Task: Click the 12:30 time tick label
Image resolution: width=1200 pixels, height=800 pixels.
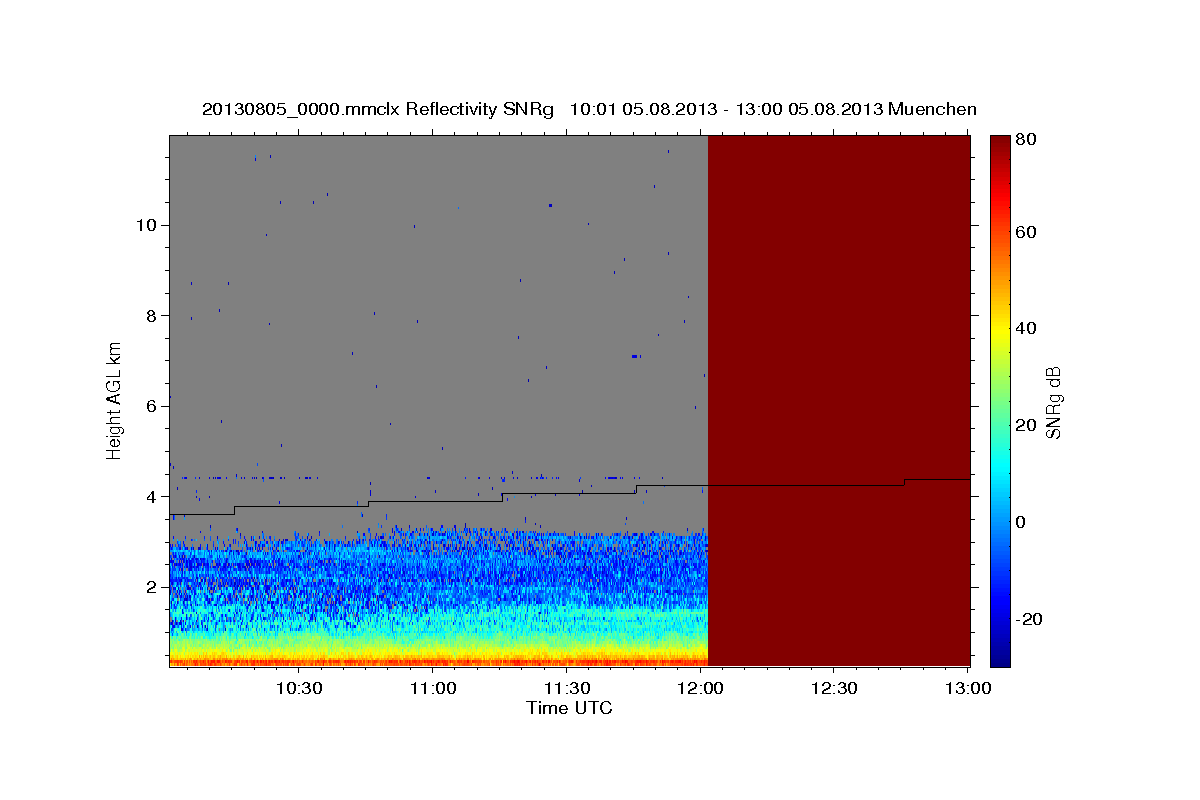Action: (x=835, y=689)
